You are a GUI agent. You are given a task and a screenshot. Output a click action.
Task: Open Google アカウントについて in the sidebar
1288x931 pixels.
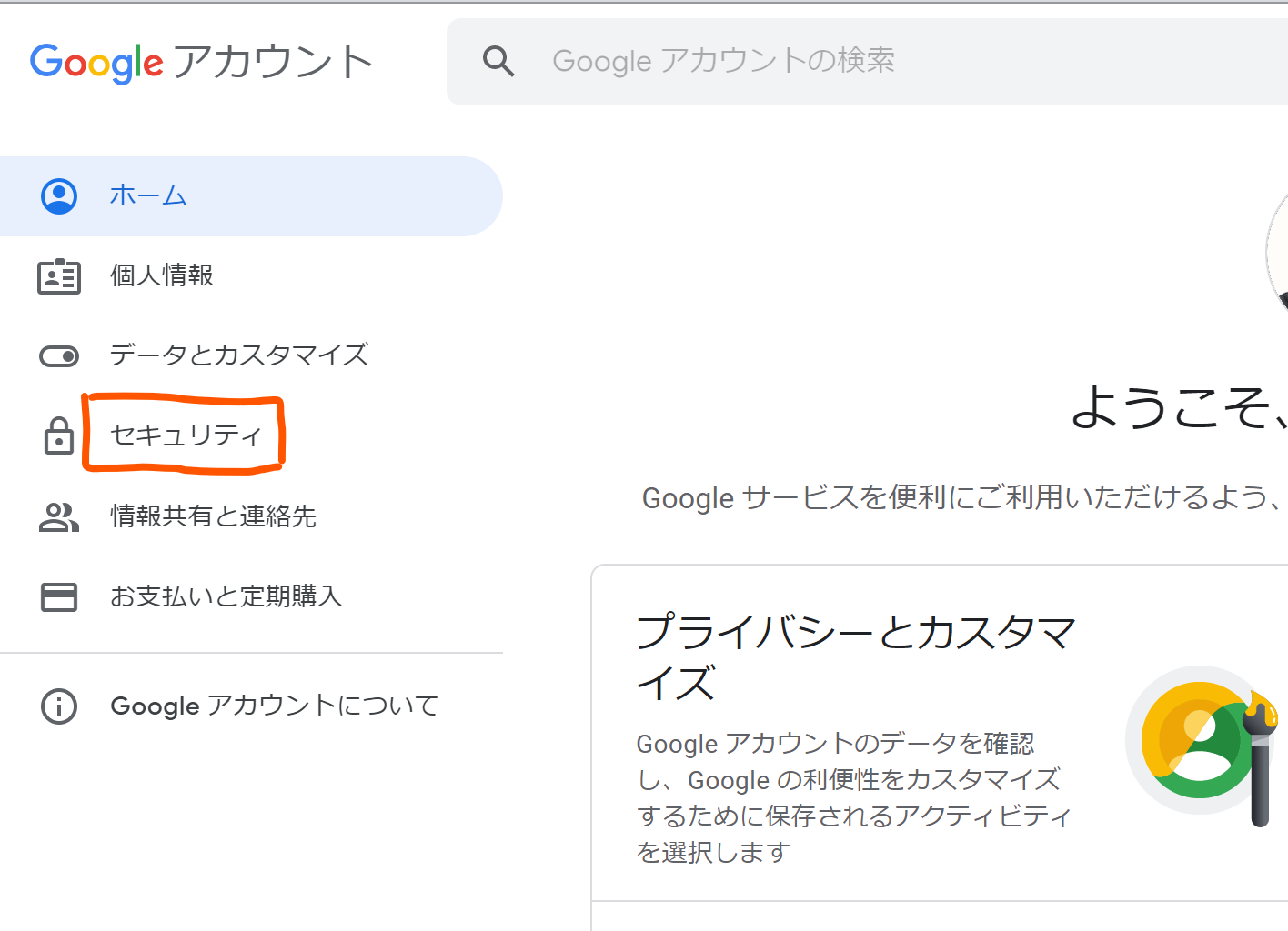pyautogui.click(x=251, y=706)
